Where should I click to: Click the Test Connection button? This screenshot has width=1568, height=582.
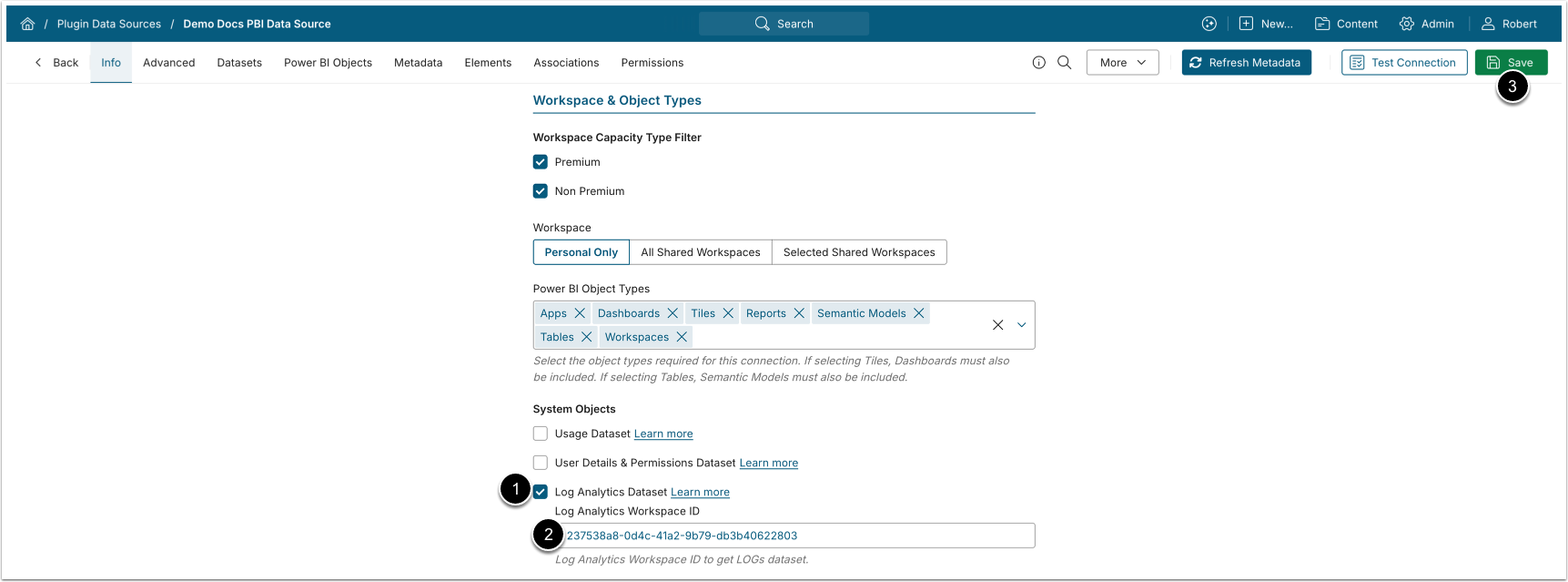click(1403, 63)
